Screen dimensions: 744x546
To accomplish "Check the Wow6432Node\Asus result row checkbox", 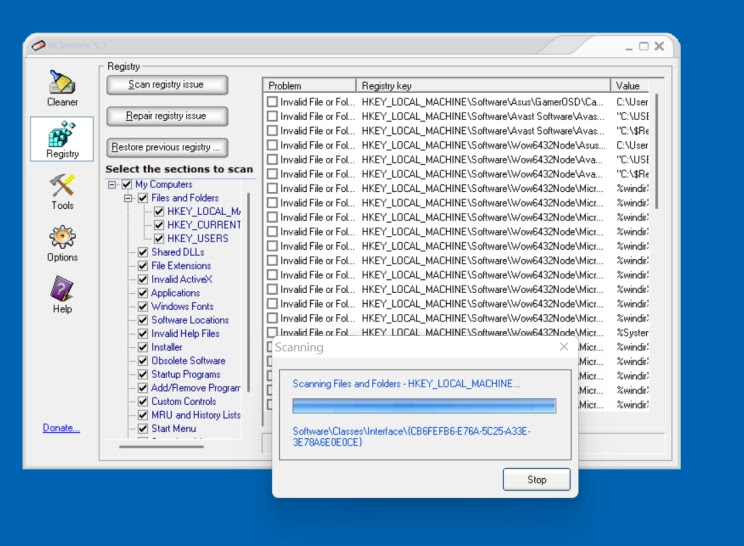I will pos(272,145).
